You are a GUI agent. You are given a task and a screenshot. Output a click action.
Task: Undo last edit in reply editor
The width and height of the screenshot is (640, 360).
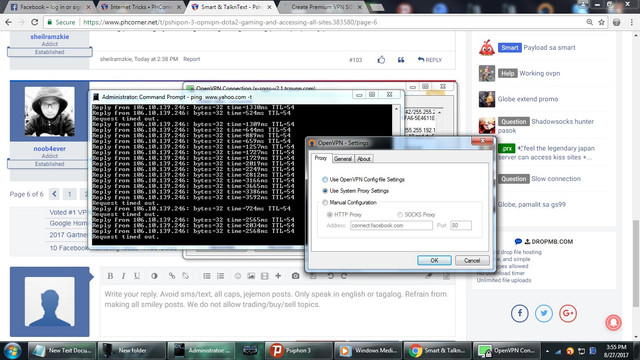pyautogui.click(x=331, y=276)
